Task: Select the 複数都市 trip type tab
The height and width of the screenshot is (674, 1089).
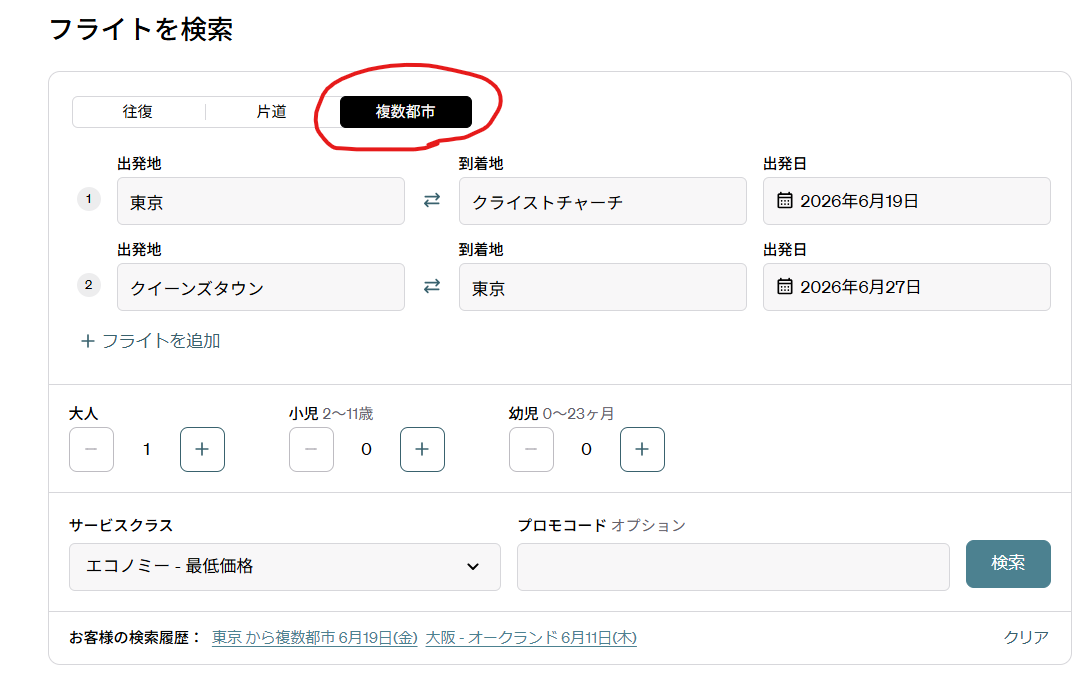Action: click(x=405, y=112)
